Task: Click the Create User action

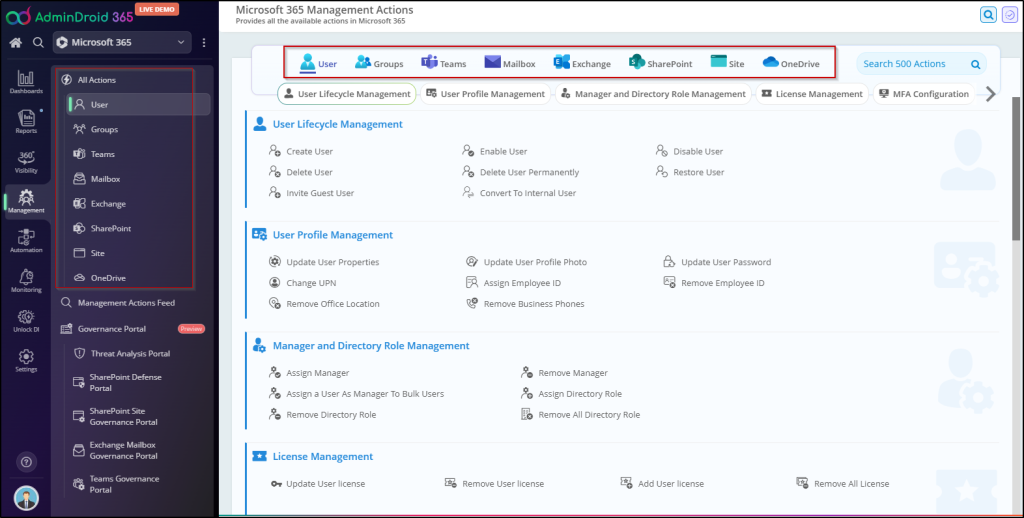Action: pyautogui.click(x=301, y=151)
